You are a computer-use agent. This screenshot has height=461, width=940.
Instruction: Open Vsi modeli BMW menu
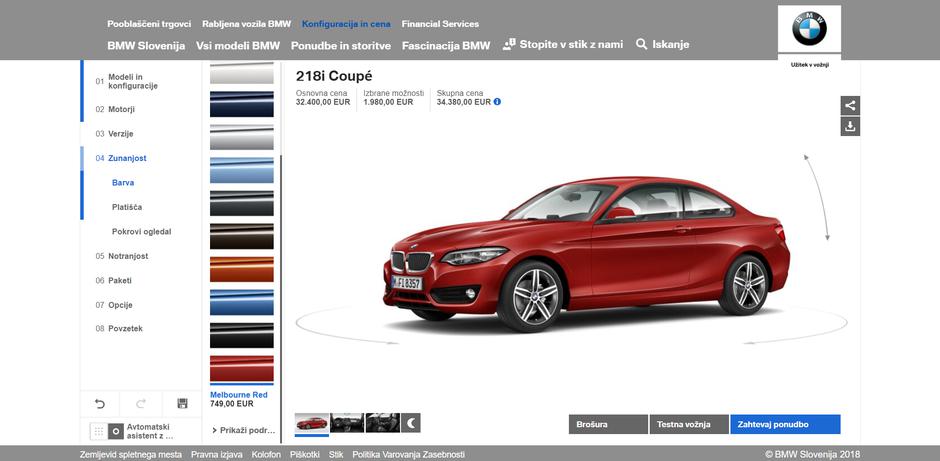(238, 46)
